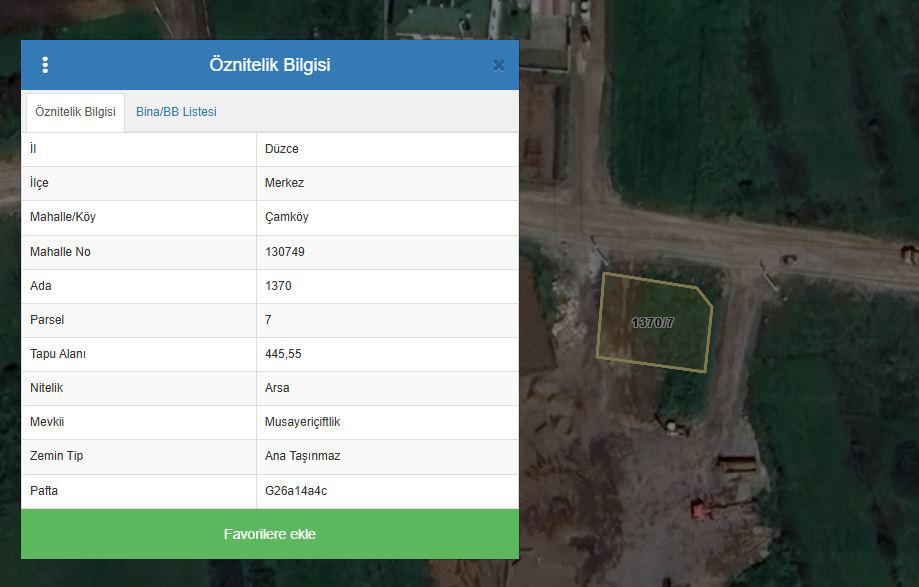Select the Pafta code G26a14a4c
Viewport: 919px width, 587px height.
click(x=296, y=491)
